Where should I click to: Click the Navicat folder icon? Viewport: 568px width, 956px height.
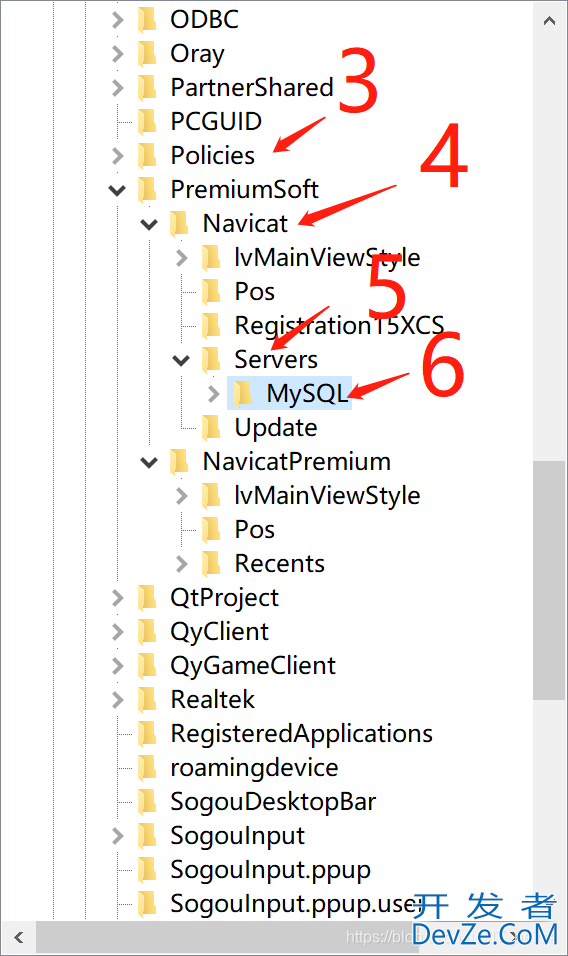[179, 224]
